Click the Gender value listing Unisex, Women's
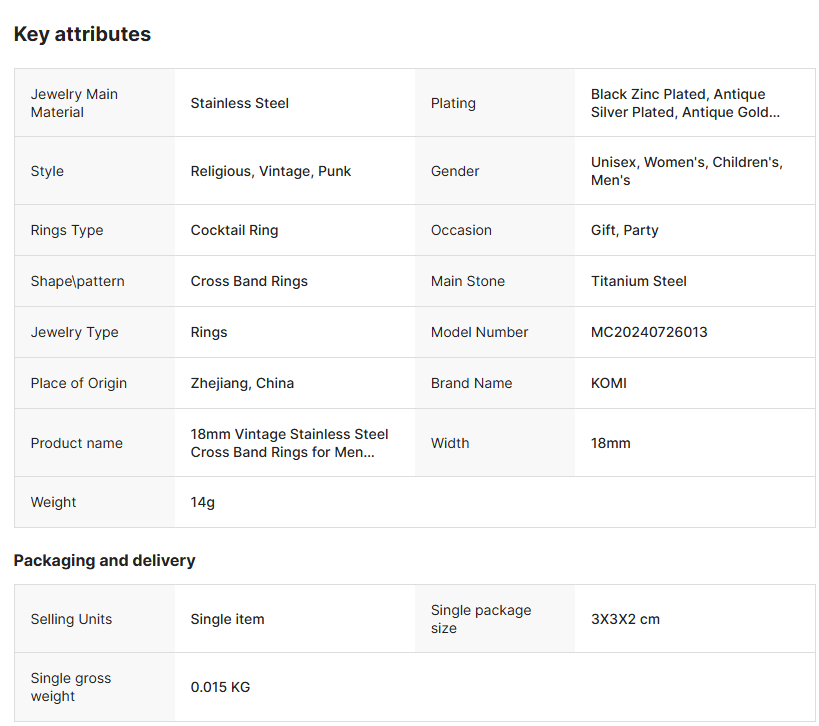Viewport: 819px width, 726px height. (x=686, y=171)
